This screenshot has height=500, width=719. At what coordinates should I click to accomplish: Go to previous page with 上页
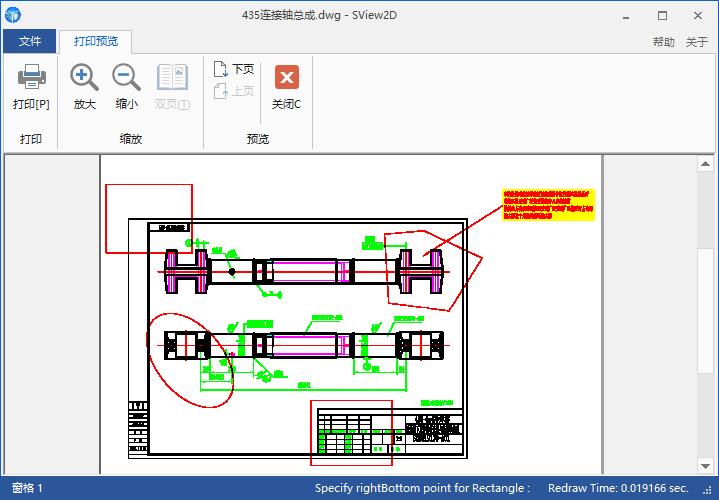[x=235, y=91]
